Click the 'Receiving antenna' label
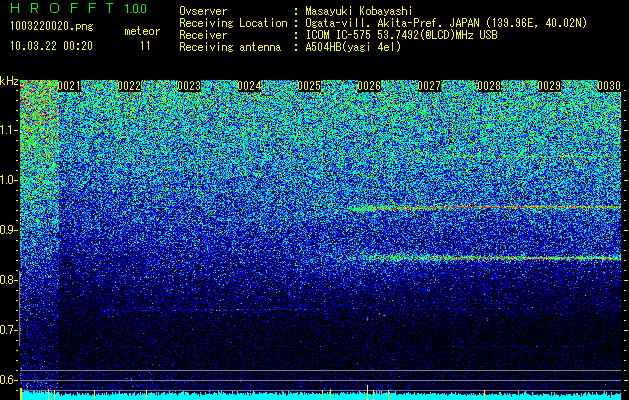The image size is (629, 400). (230, 47)
